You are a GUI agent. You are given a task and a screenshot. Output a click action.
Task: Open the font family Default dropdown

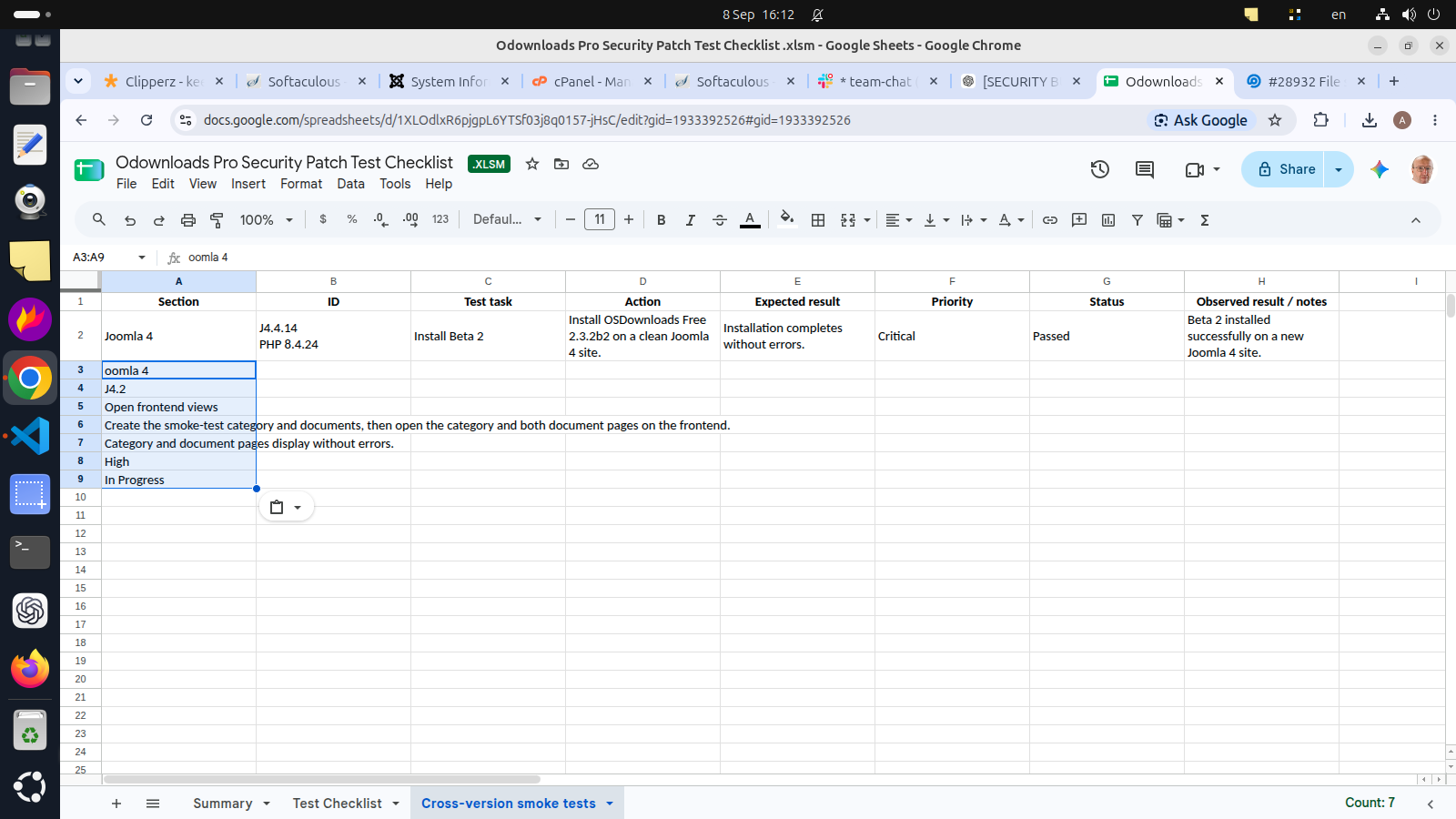507,220
